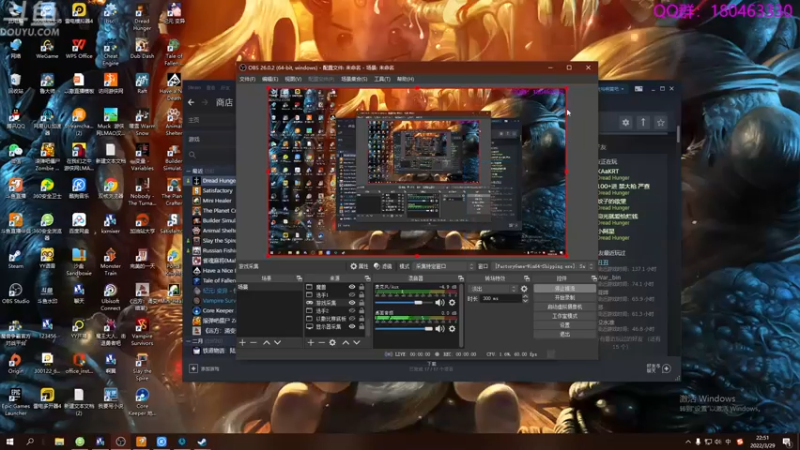This screenshot has width=800, height=450.
Task: Open capture mode (模式) dropdown
Action: coord(444,266)
